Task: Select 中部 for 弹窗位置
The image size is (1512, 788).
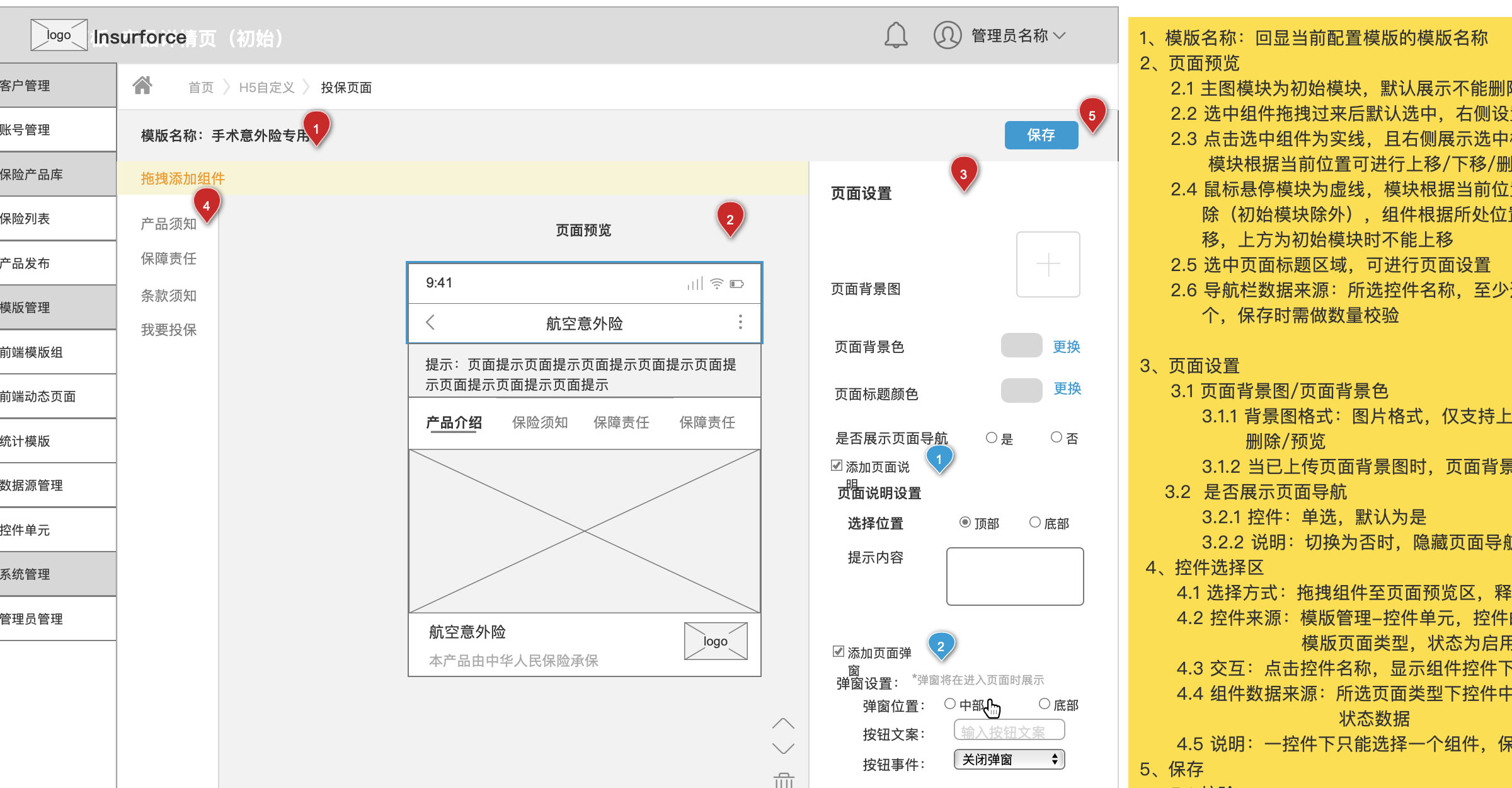Action: (x=950, y=704)
